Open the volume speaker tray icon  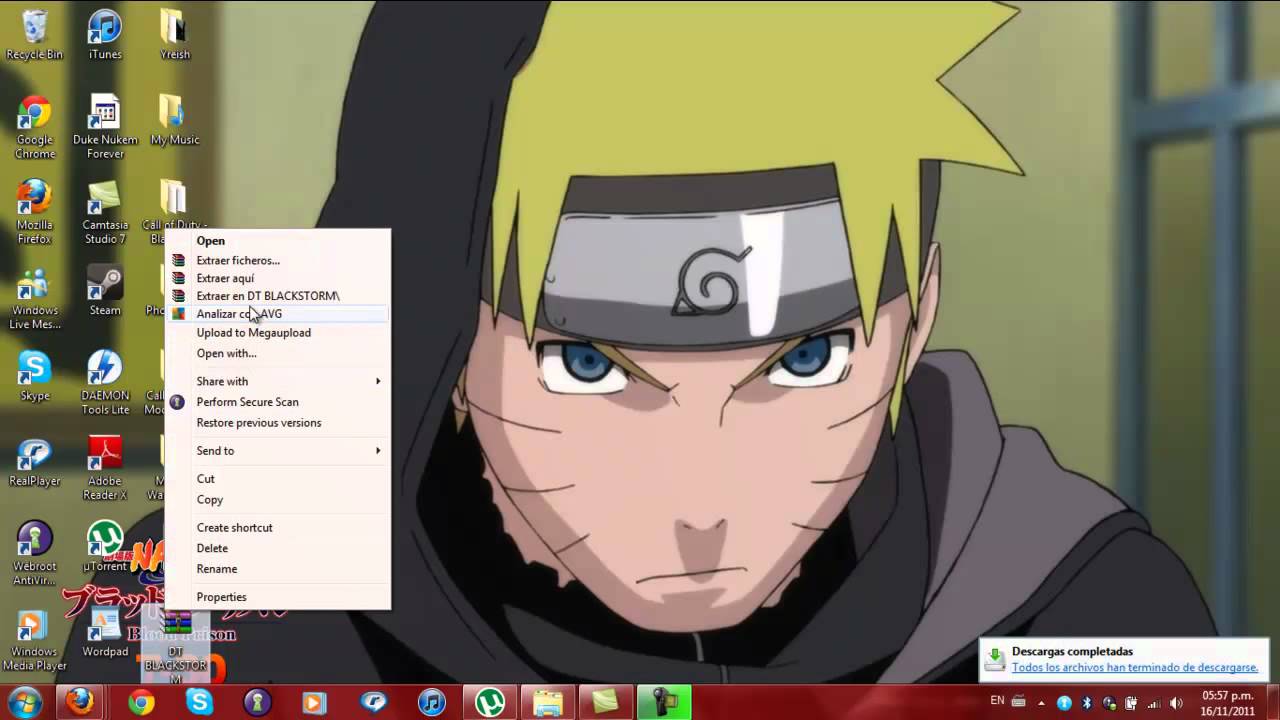(1176, 703)
